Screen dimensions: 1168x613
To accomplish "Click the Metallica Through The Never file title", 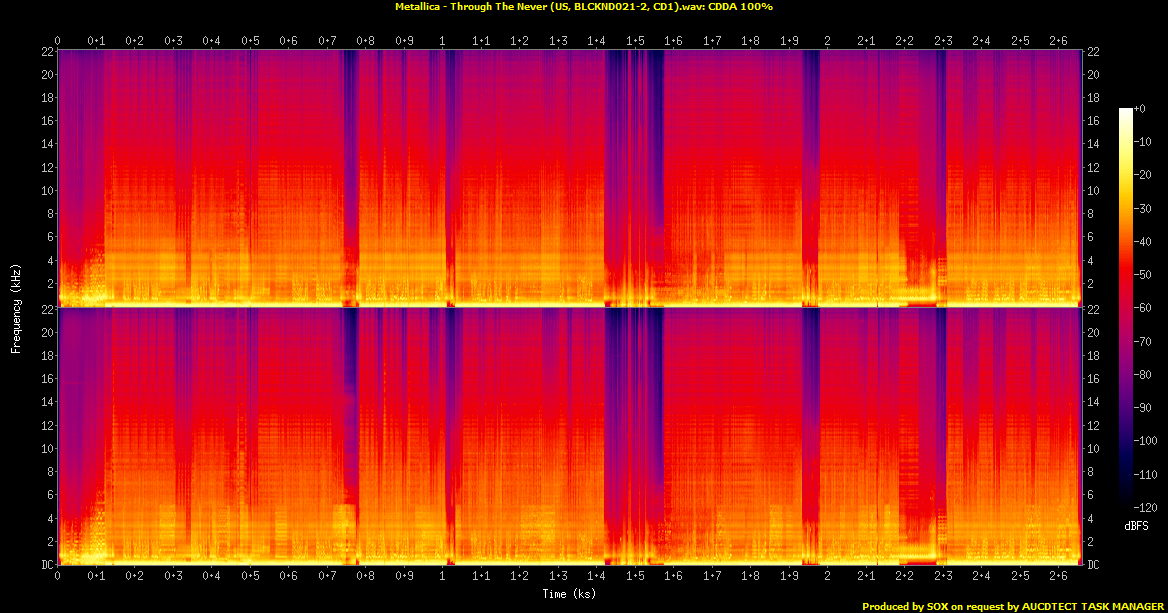I will (584, 7).
